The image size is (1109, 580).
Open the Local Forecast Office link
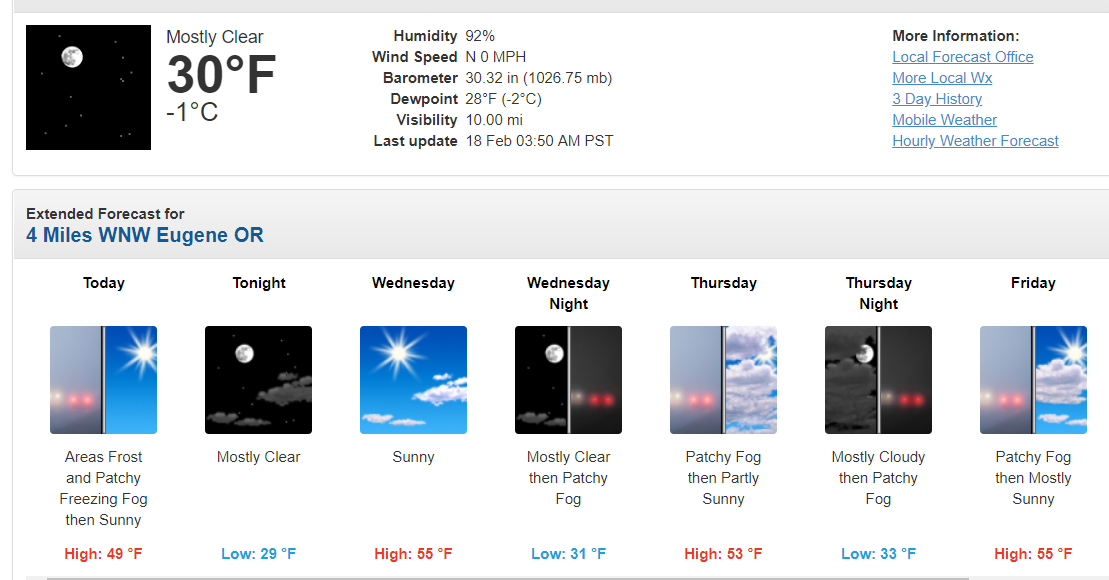tap(963, 57)
